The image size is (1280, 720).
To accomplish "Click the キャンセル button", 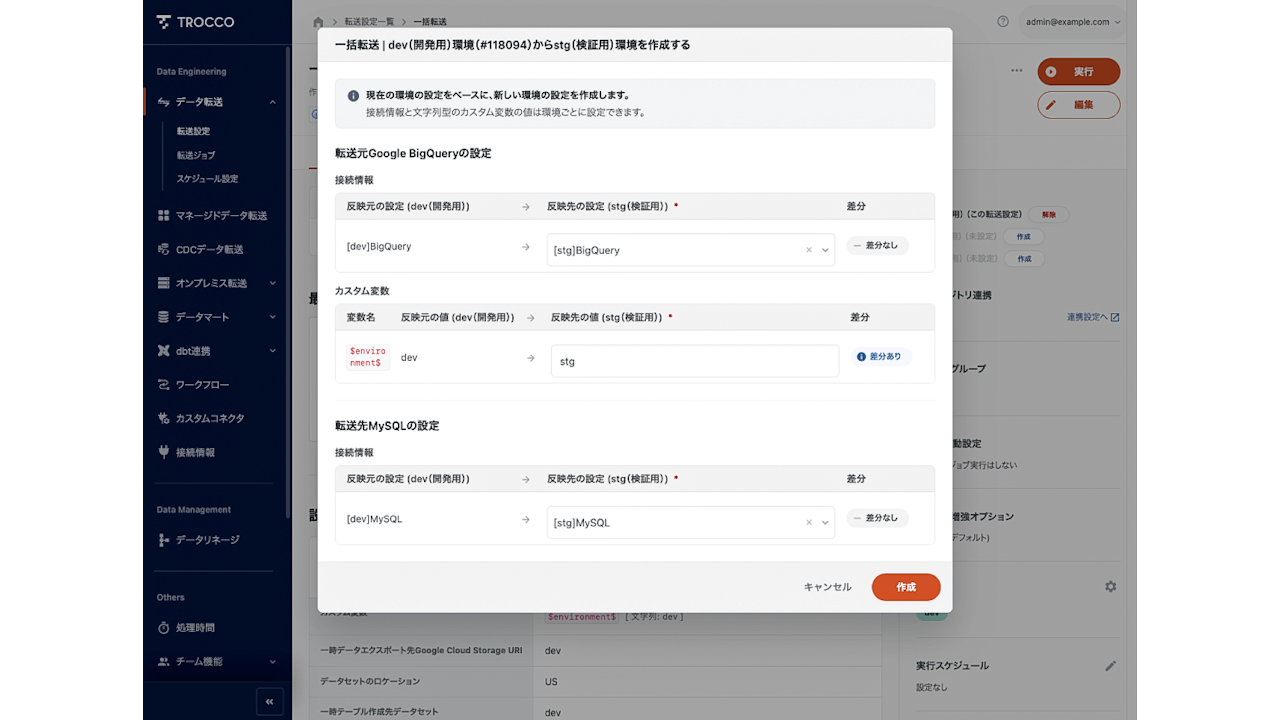I will 827,587.
